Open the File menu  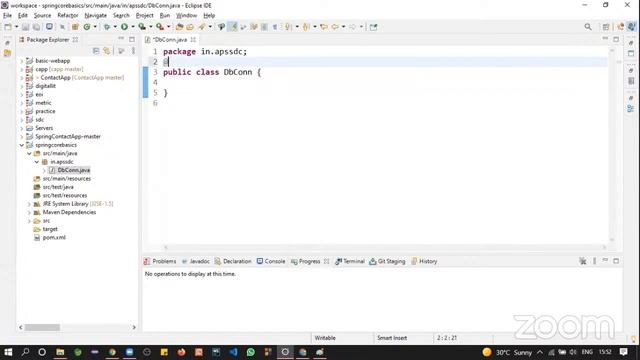[7, 16]
